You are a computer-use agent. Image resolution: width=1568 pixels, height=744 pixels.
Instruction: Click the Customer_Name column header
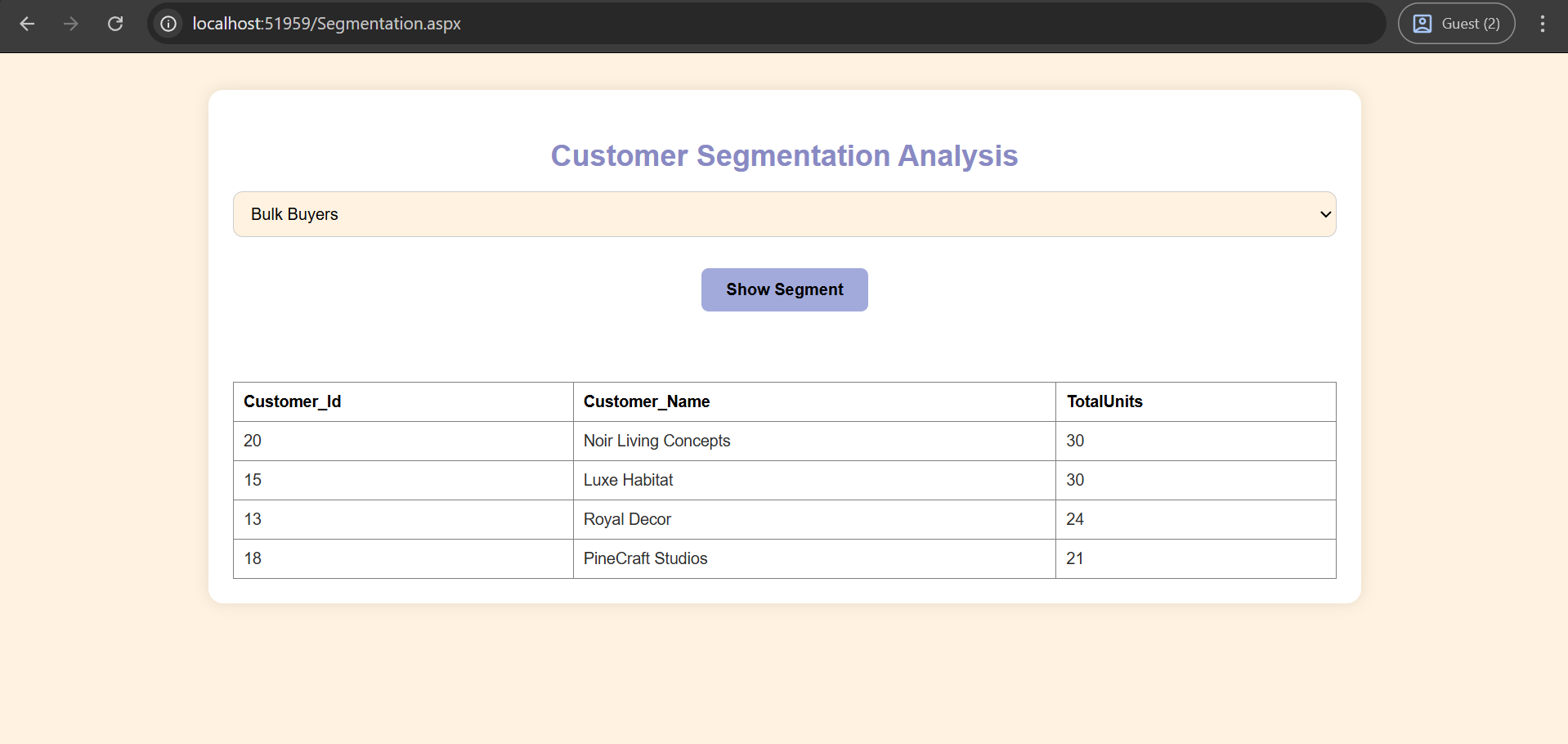[814, 401]
